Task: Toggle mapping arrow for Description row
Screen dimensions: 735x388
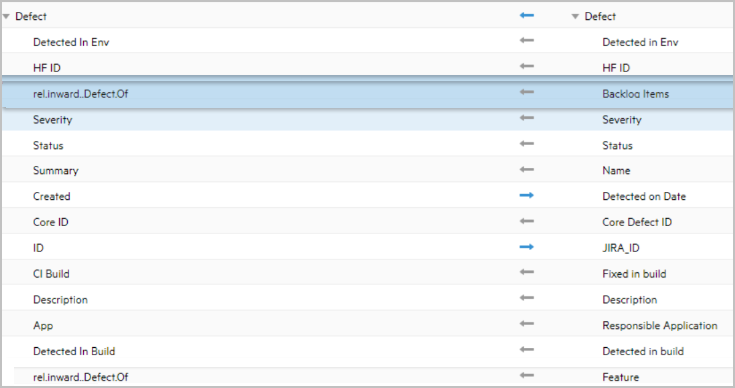Action: (x=527, y=298)
